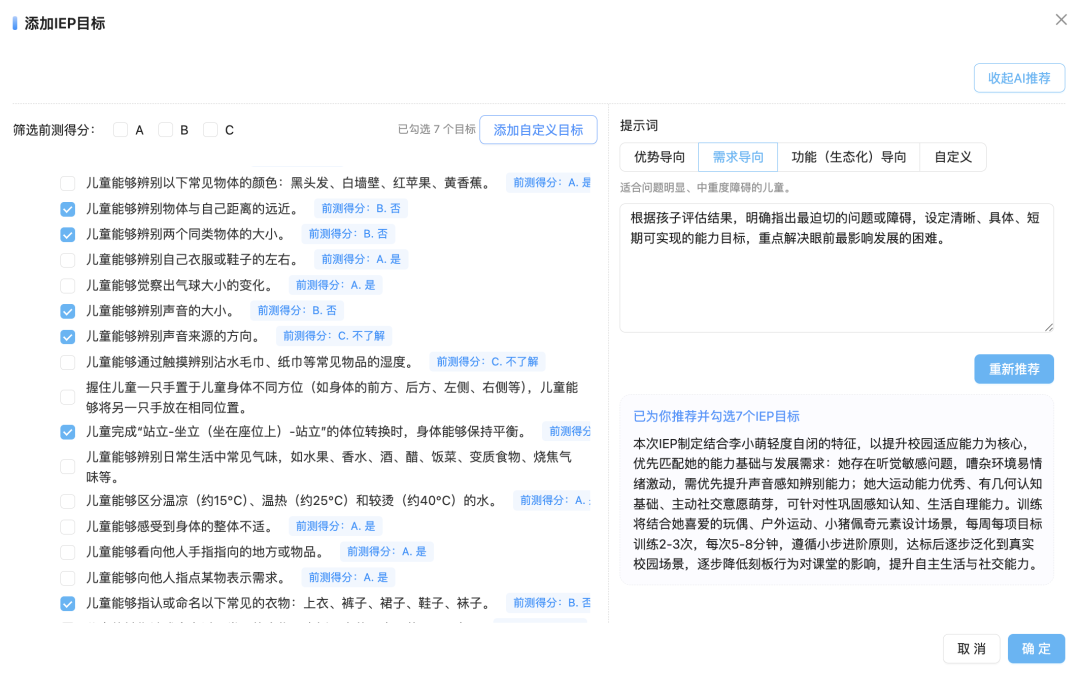This screenshot has width=1080, height=673.
Task: Select 优势导向 prompt tab
Action: point(659,157)
